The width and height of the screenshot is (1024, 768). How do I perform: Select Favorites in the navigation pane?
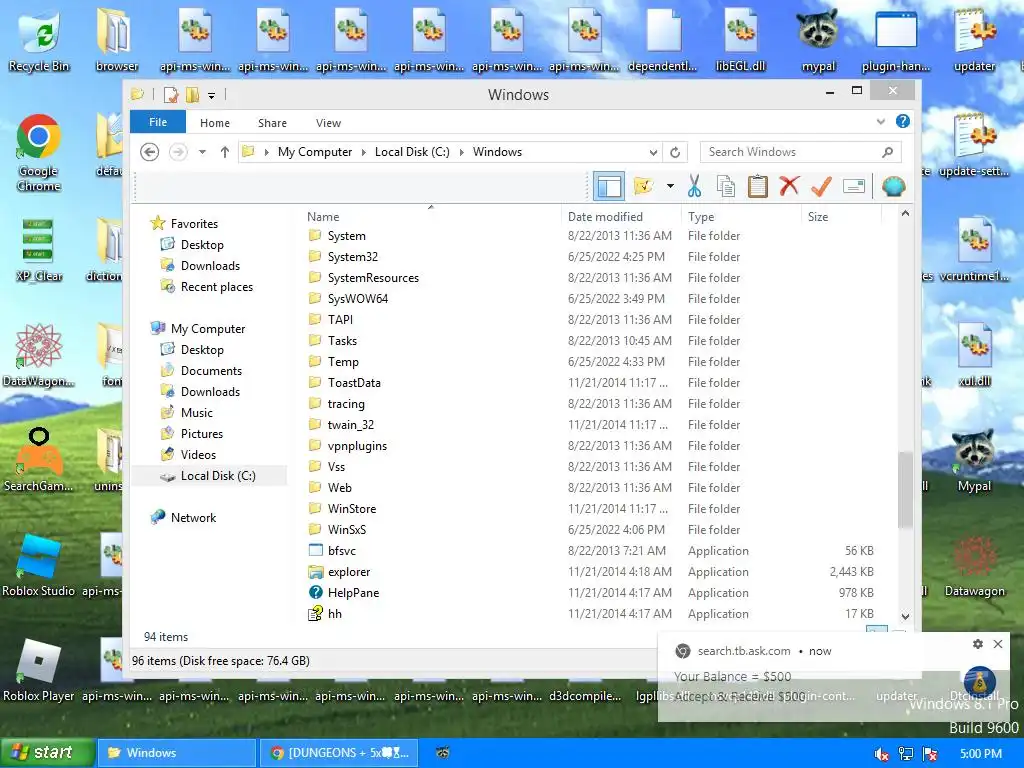point(194,224)
